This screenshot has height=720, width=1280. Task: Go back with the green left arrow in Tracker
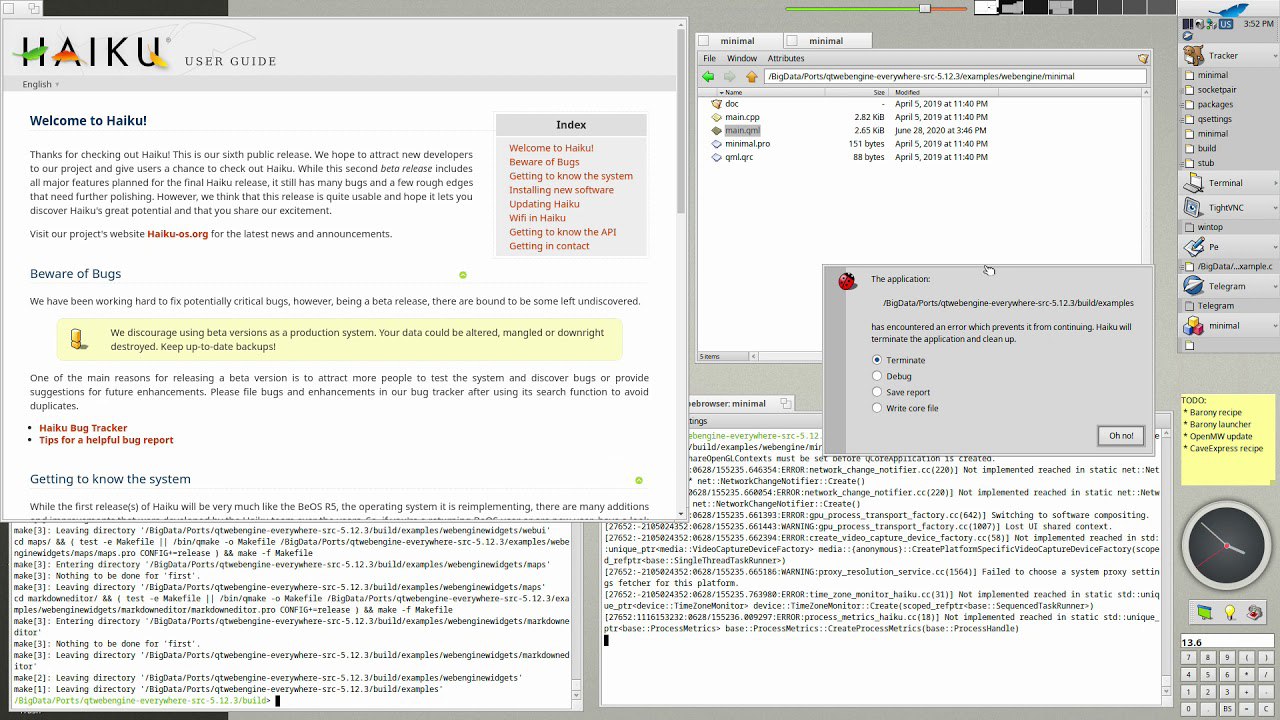[708, 76]
